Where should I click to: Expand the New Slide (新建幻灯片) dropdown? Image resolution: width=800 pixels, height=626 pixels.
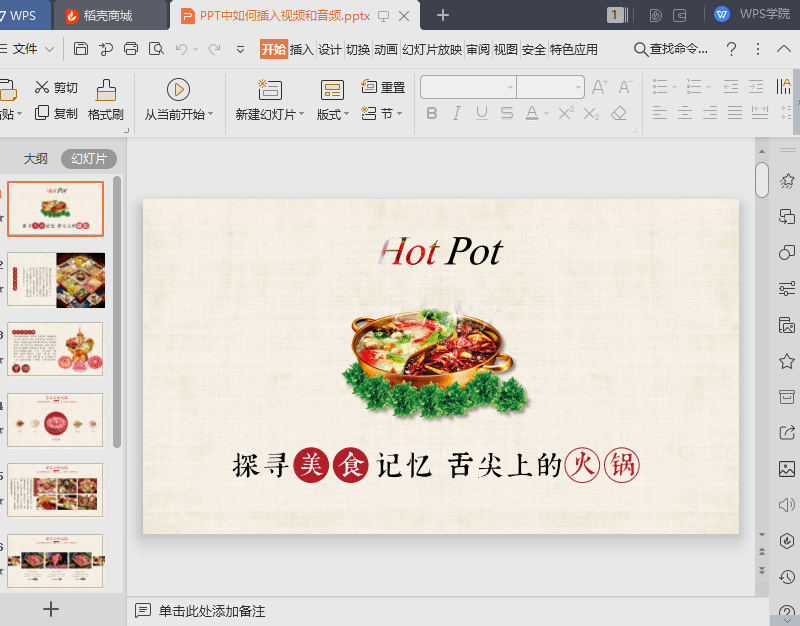[302, 114]
